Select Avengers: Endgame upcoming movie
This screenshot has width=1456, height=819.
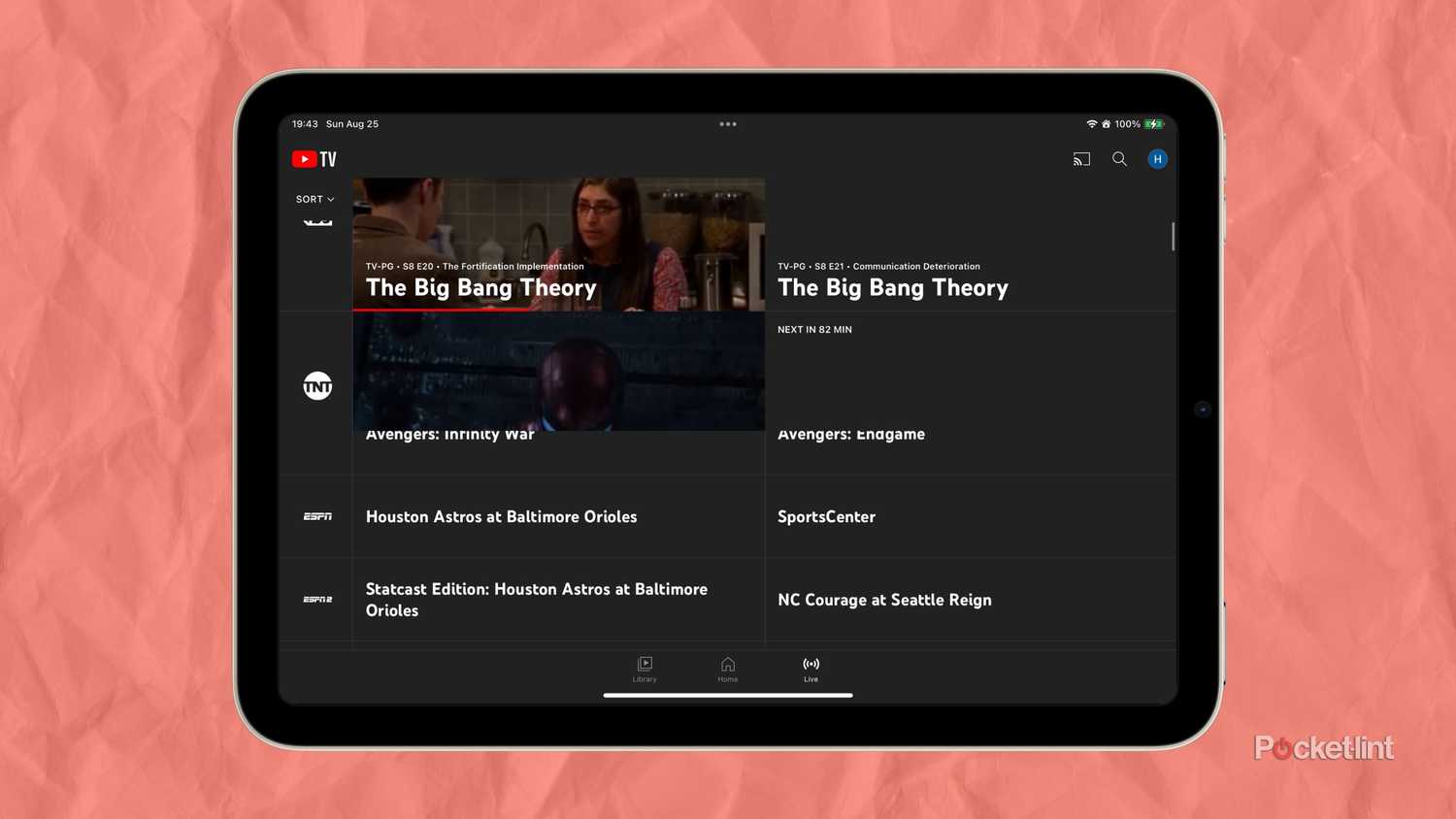(850, 434)
